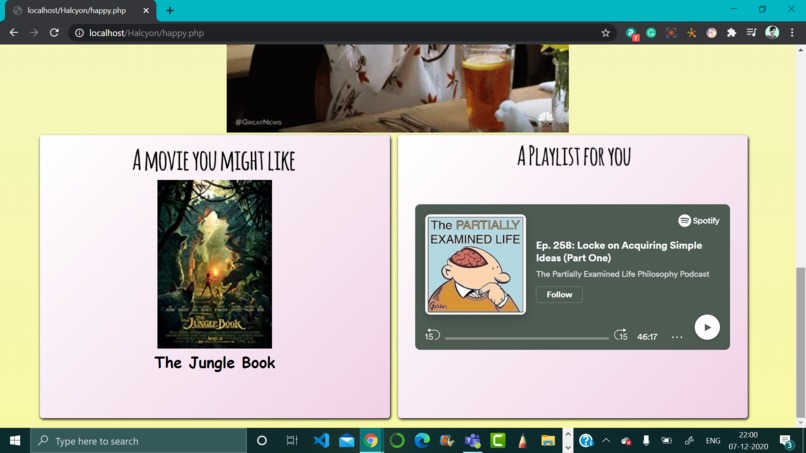Open the pink round extension icon
The image size is (806, 453).
[x=711, y=33]
